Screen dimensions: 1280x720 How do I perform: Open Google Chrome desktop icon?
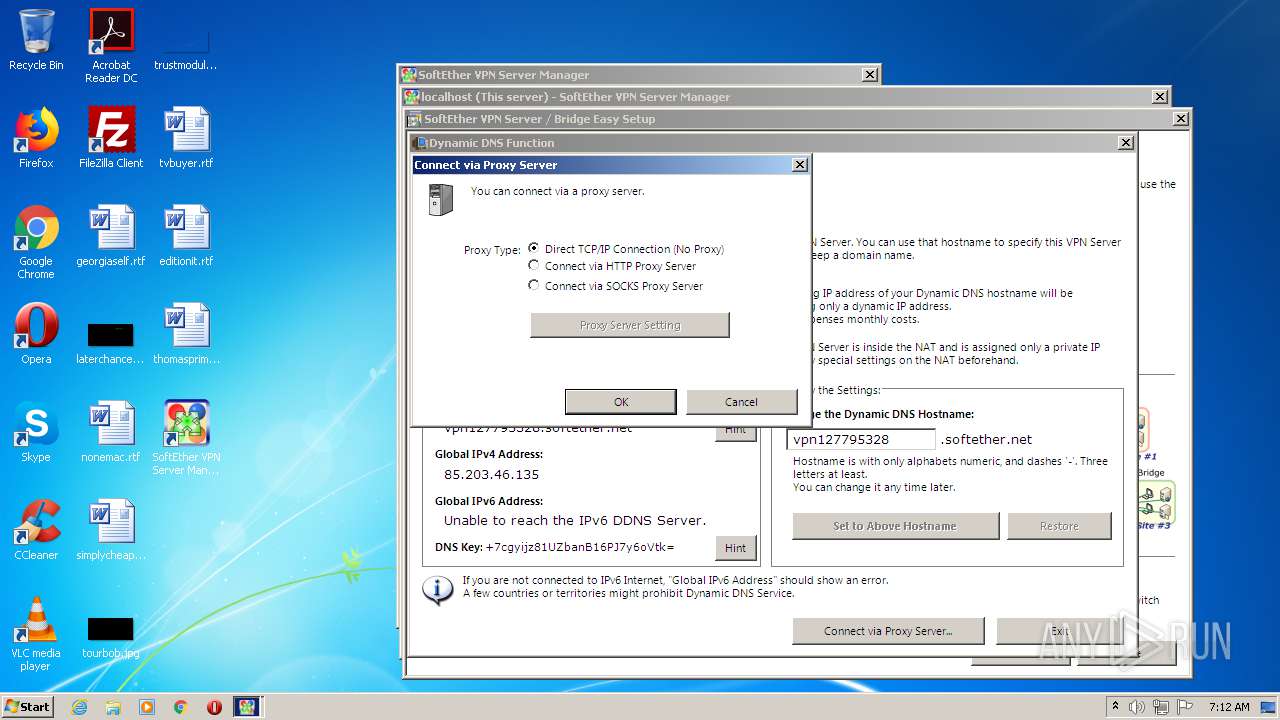pos(36,242)
